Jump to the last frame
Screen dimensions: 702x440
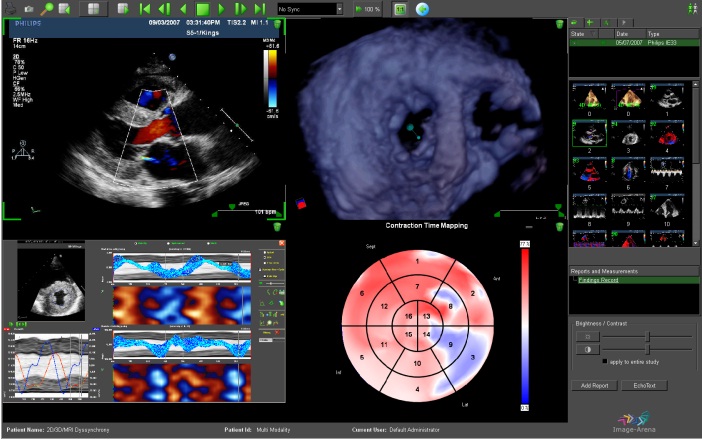pyautogui.click(x=260, y=9)
